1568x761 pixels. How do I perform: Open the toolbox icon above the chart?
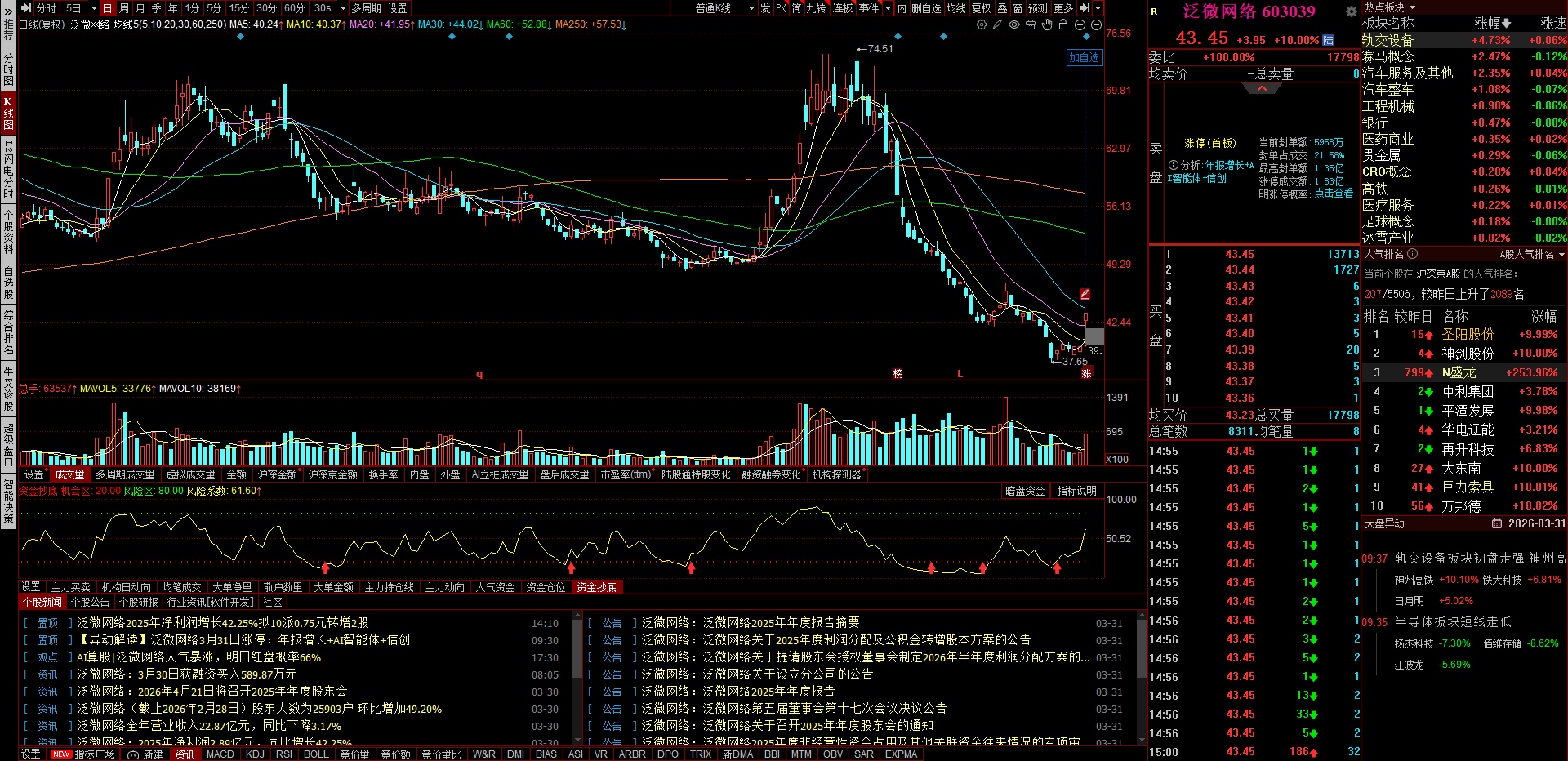[1030, 24]
